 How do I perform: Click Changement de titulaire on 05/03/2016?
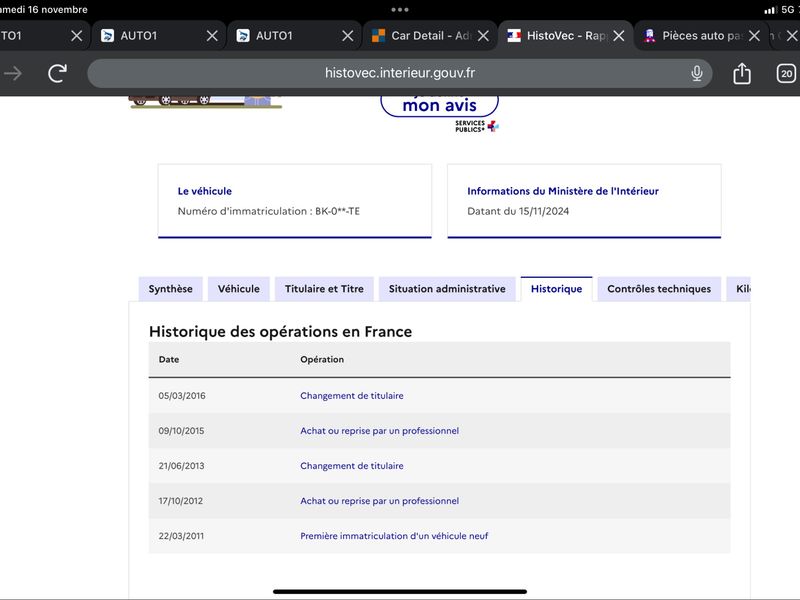click(352, 395)
